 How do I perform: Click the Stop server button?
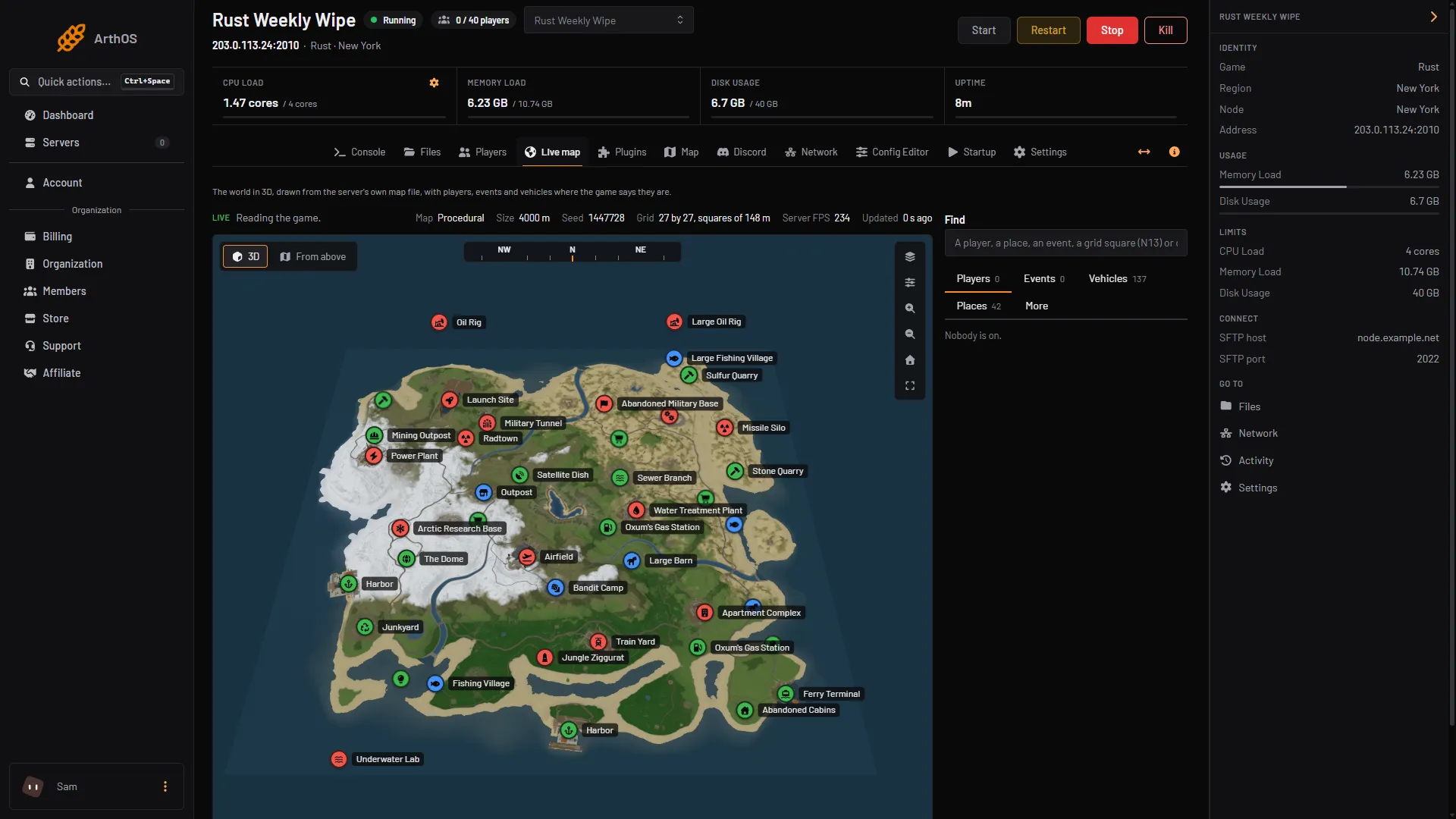pyautogui.click(x=1112, y=30)
